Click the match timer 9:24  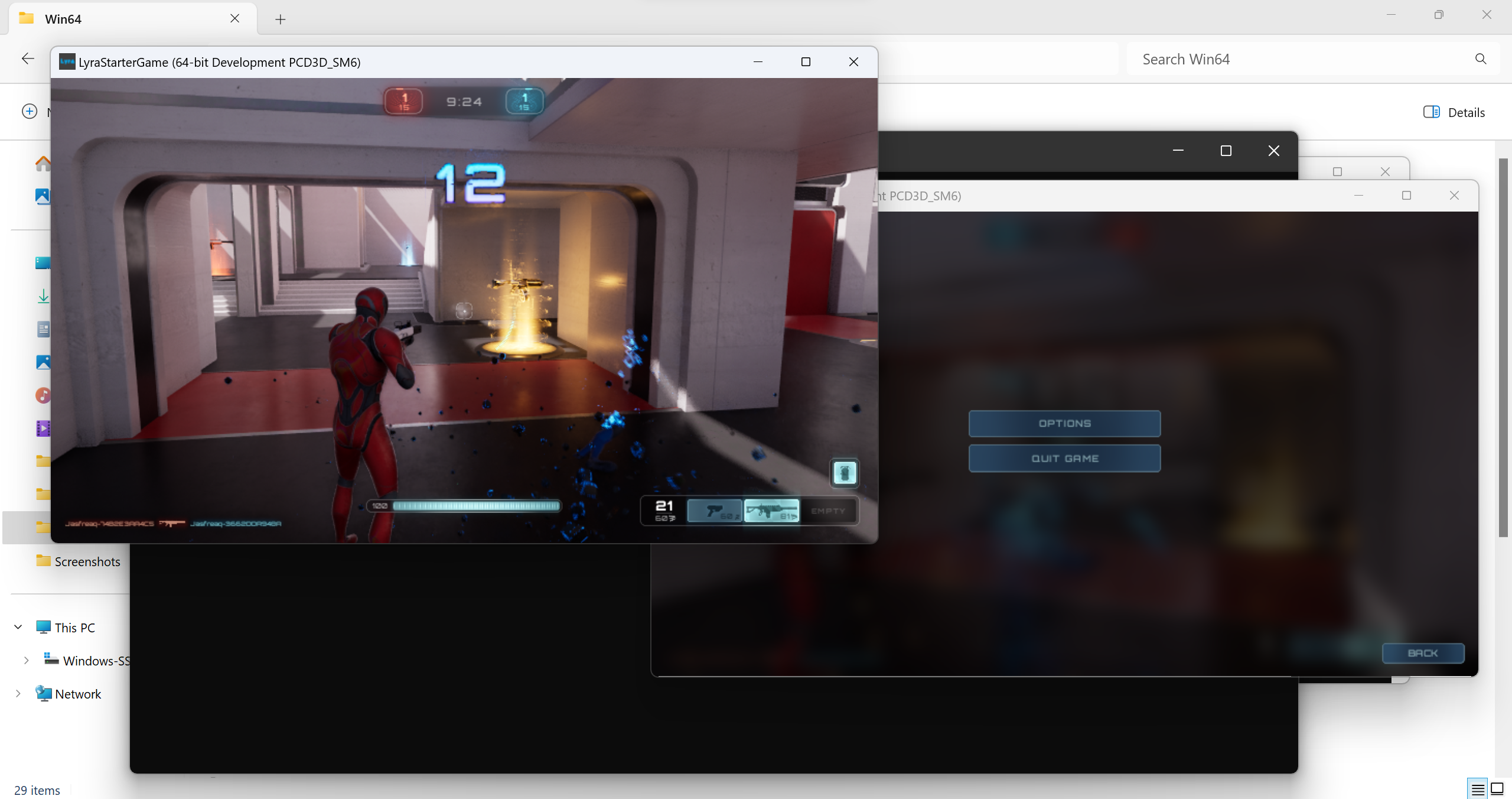(464, 102)
